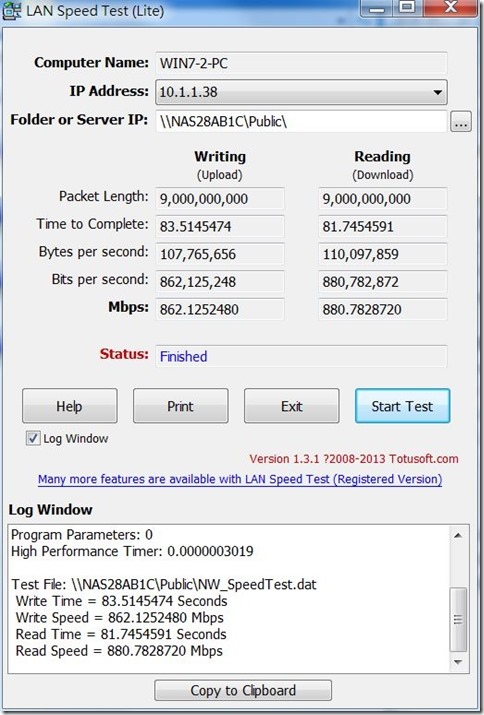Click the Reading Packet Length value 9,000,000,000
This screenshot has width=484, height=715.
click(383, 199)
